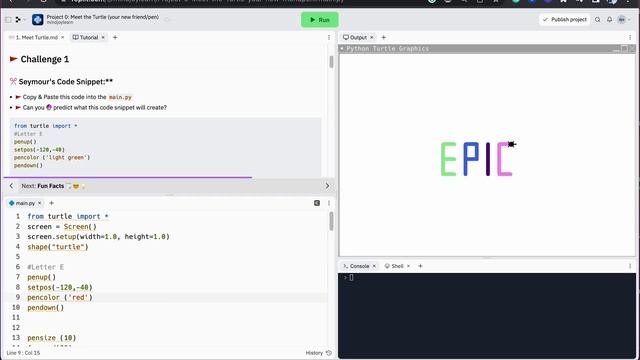Viewport: 640px width, 360px height.
Task: Add a new tab next to Tutorial
Action: (115, 37)
